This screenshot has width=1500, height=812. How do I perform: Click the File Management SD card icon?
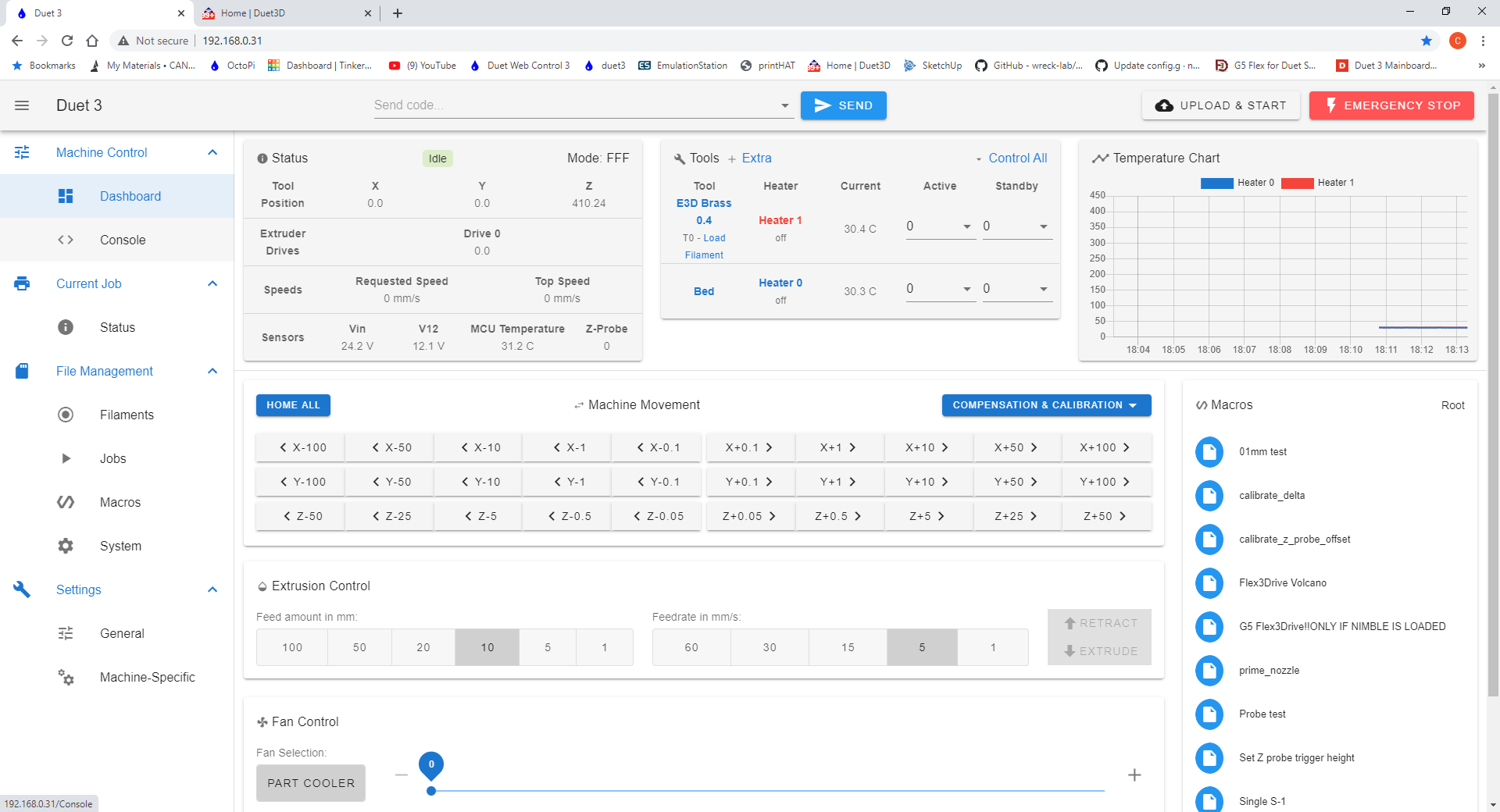(22, 371)
